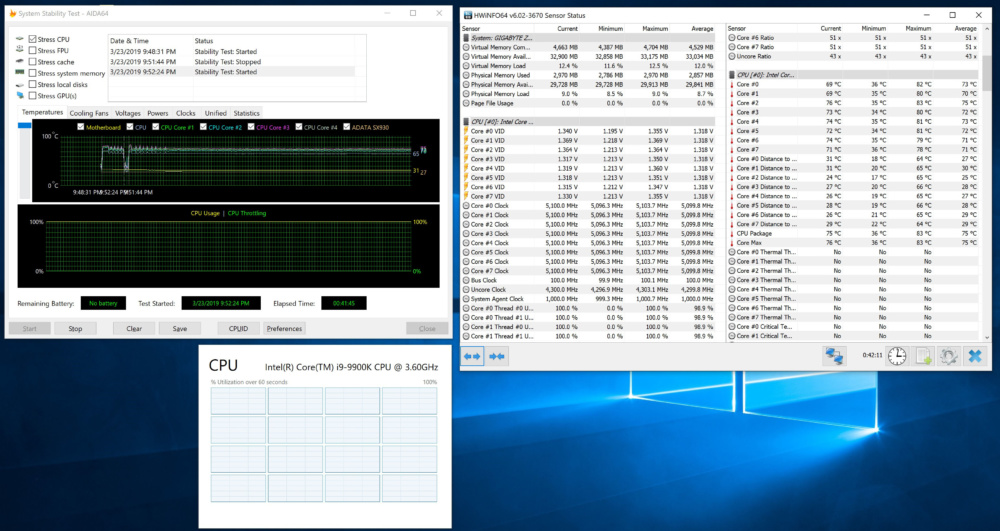This screenshot has width=1000, height=531.
Task: Toggle the ADATA SX930 graph checkbox
Action: click(346, 127)
